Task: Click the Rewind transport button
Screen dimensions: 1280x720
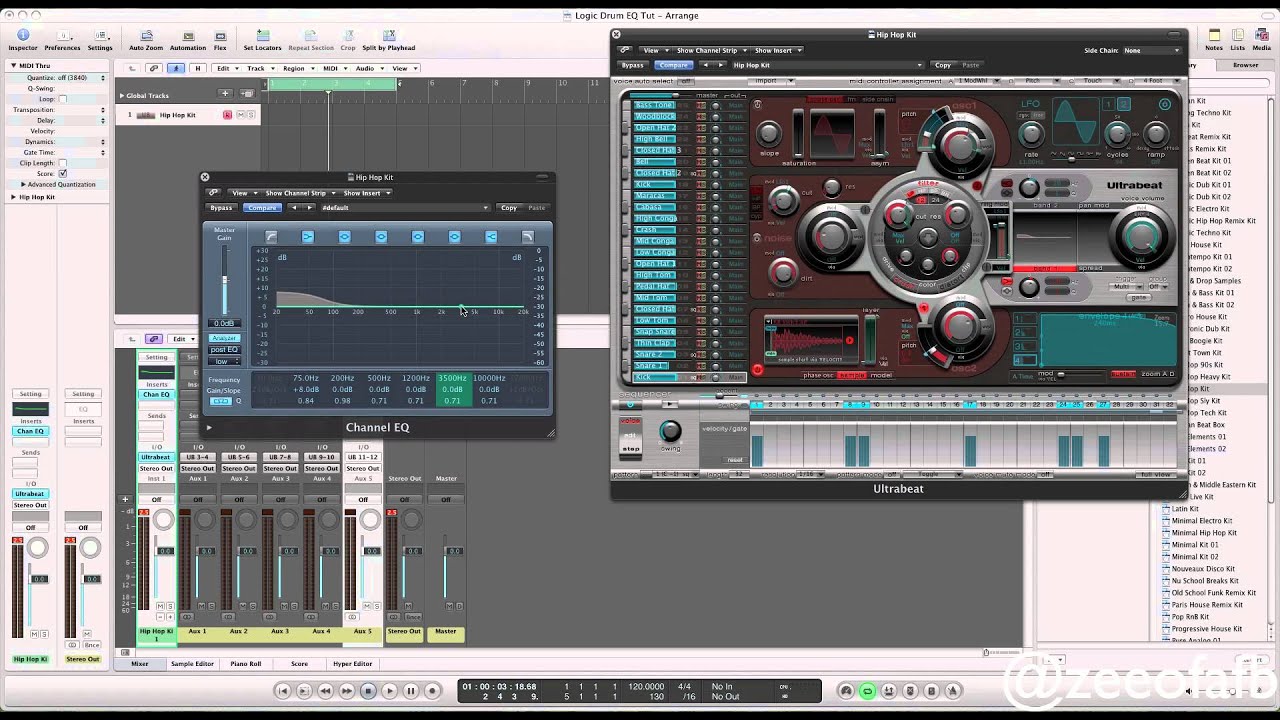Action: 325,690
